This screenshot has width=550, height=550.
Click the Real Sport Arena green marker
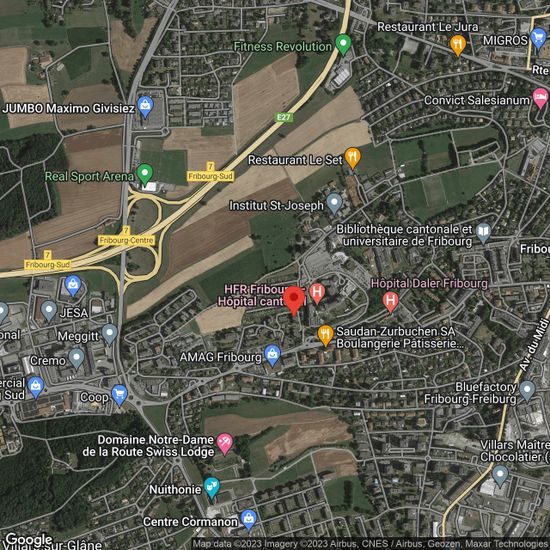(145, 174)
